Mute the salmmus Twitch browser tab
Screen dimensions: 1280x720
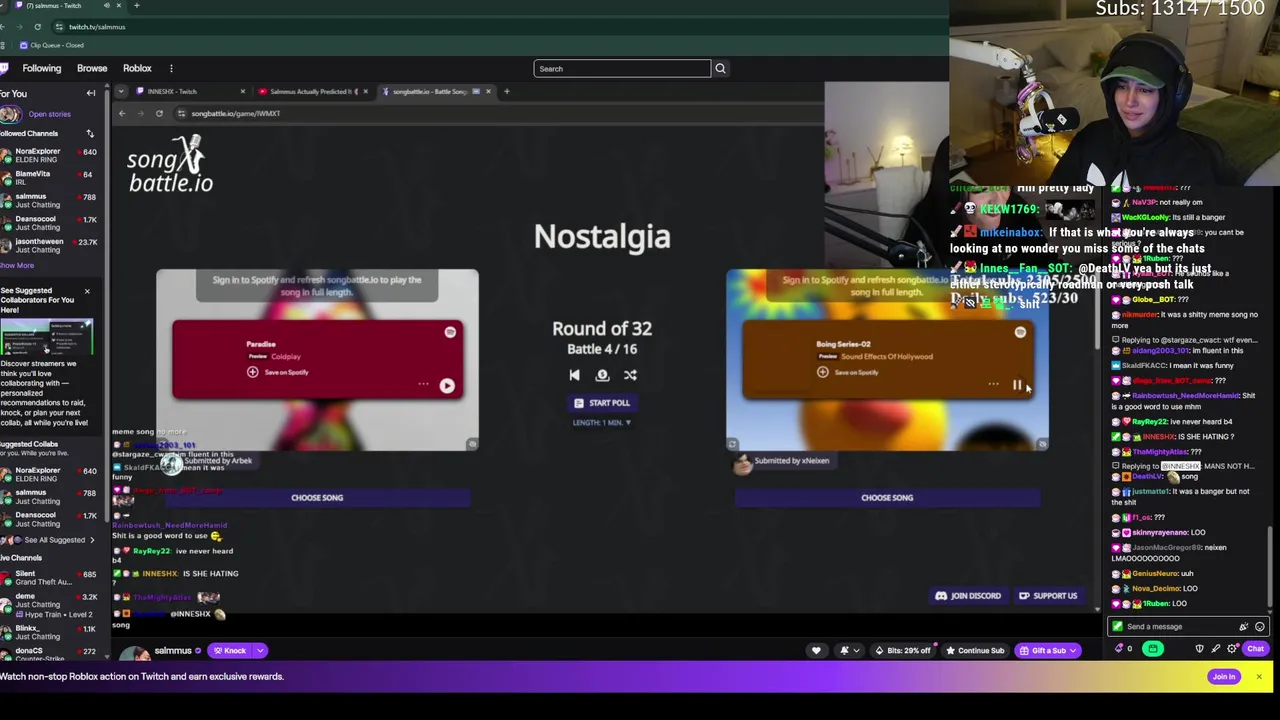coord(106,6)
